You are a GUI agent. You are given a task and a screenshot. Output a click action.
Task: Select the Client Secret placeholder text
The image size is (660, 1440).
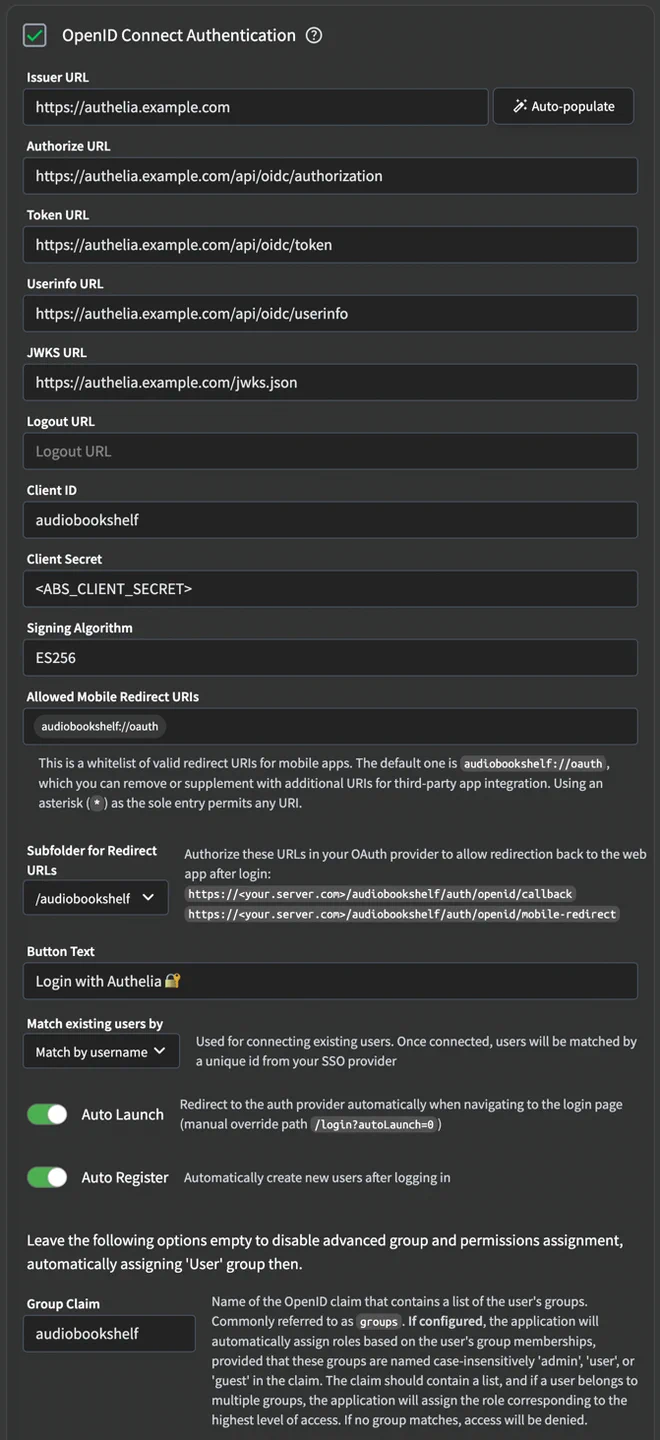click(330, 589)
